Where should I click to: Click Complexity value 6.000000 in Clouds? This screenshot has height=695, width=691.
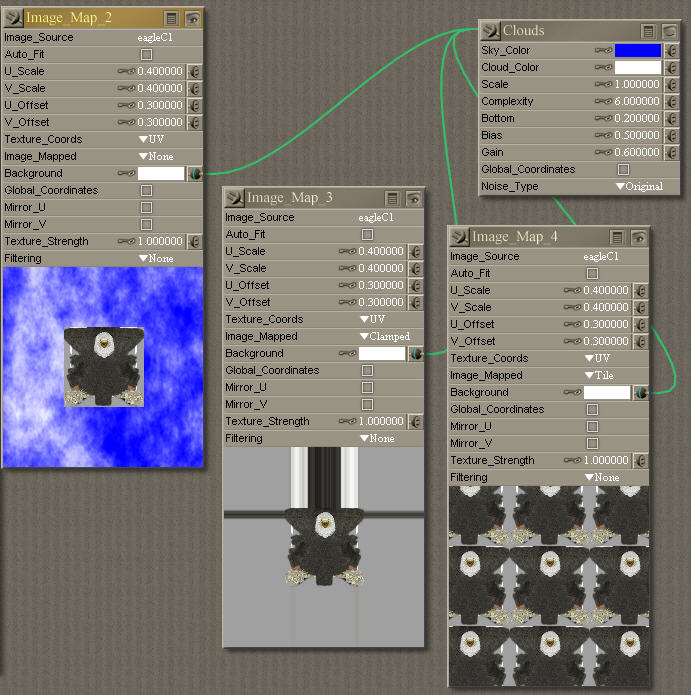[x=636, y=102]
